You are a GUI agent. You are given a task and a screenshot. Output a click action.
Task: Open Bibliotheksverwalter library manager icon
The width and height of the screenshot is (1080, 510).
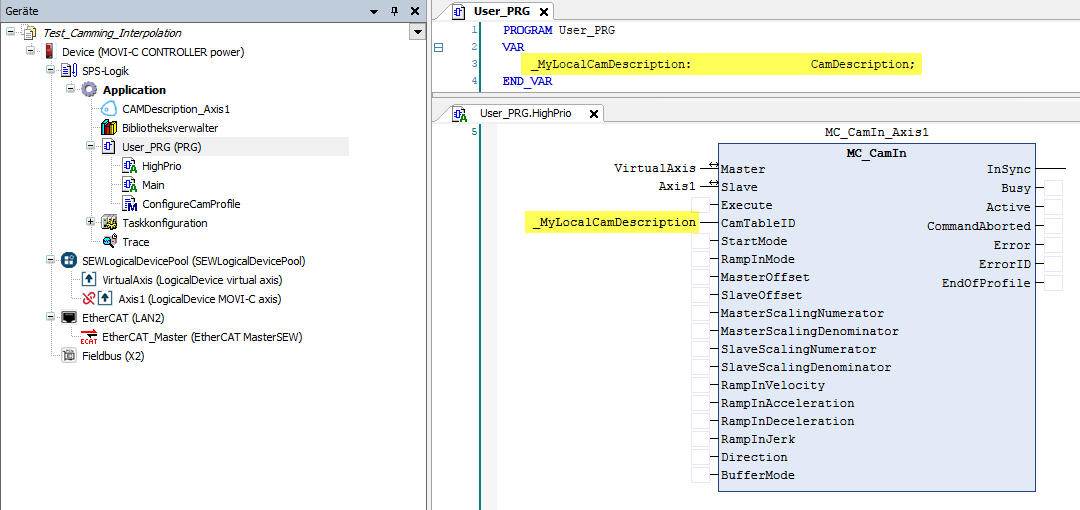pos(109,128)
